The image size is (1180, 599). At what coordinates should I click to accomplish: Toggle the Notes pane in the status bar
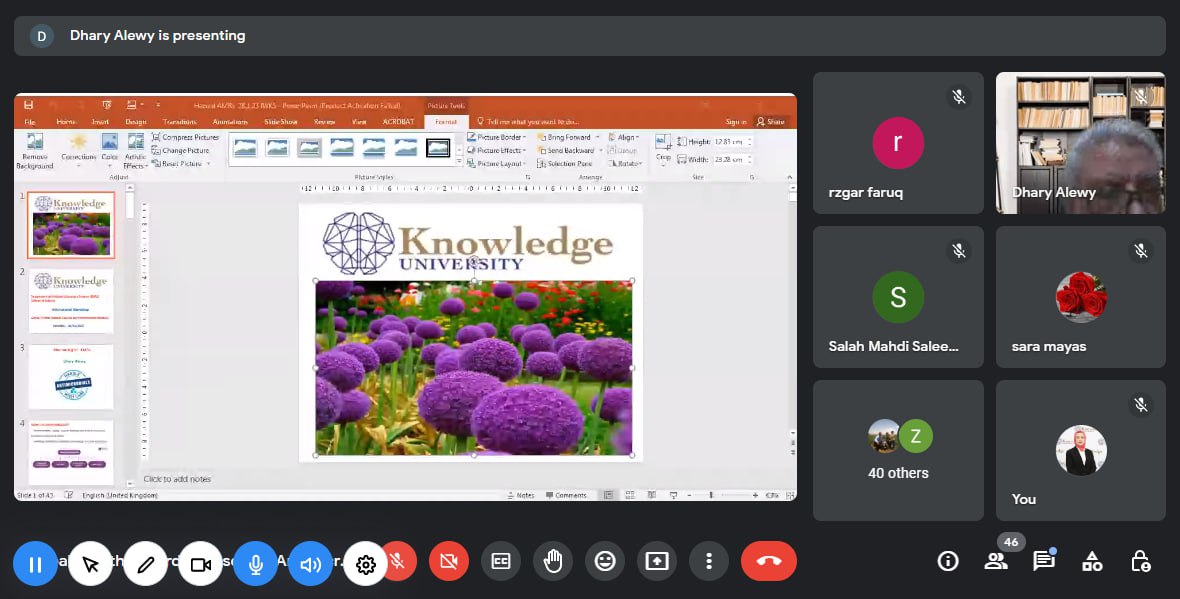click(521, 495)
